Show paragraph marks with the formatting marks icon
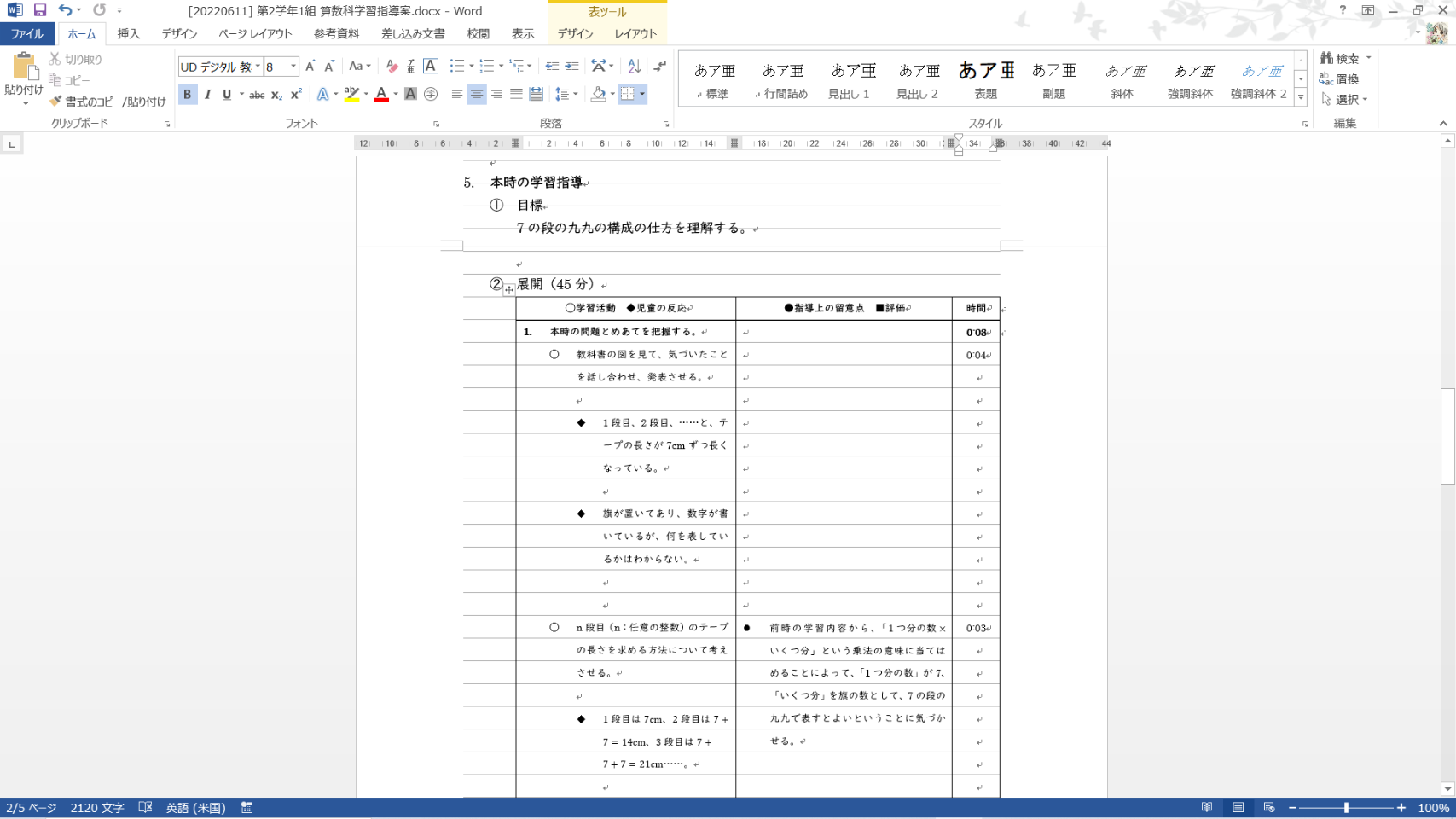 click(x=660, y=66)
